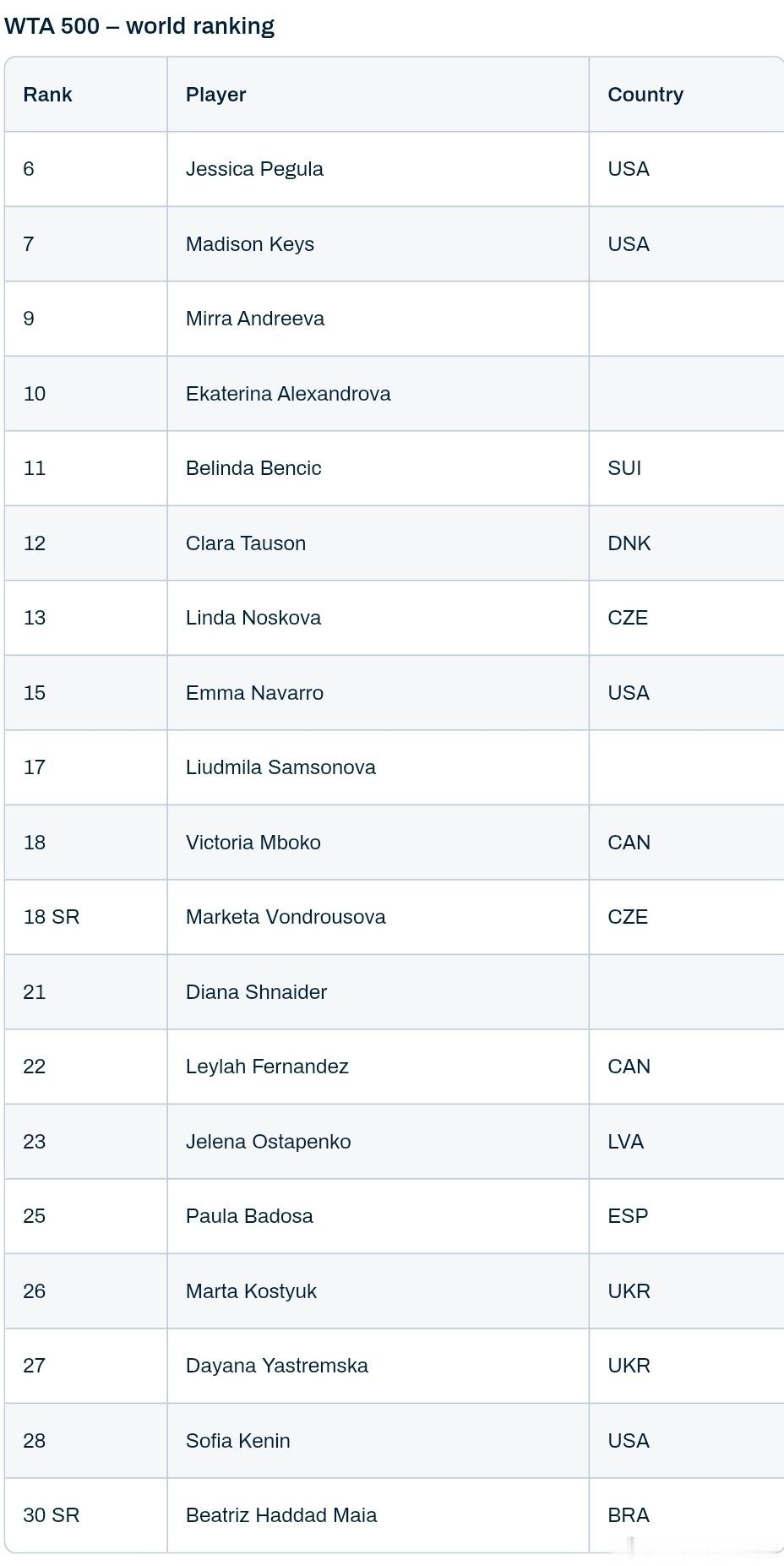Click on Victoria Mboko's name
Viewport: 784px width, 1566px height.
pos(253,843)
